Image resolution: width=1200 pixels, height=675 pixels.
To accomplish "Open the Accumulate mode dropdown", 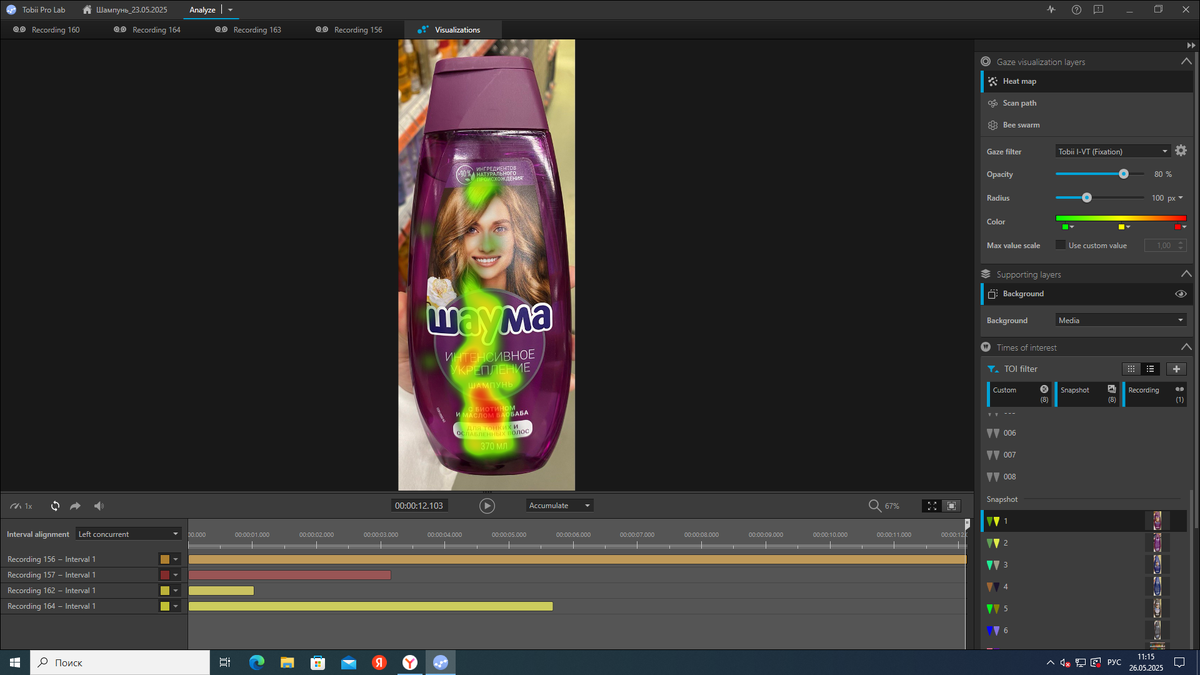I will click(x=560, y=506).
